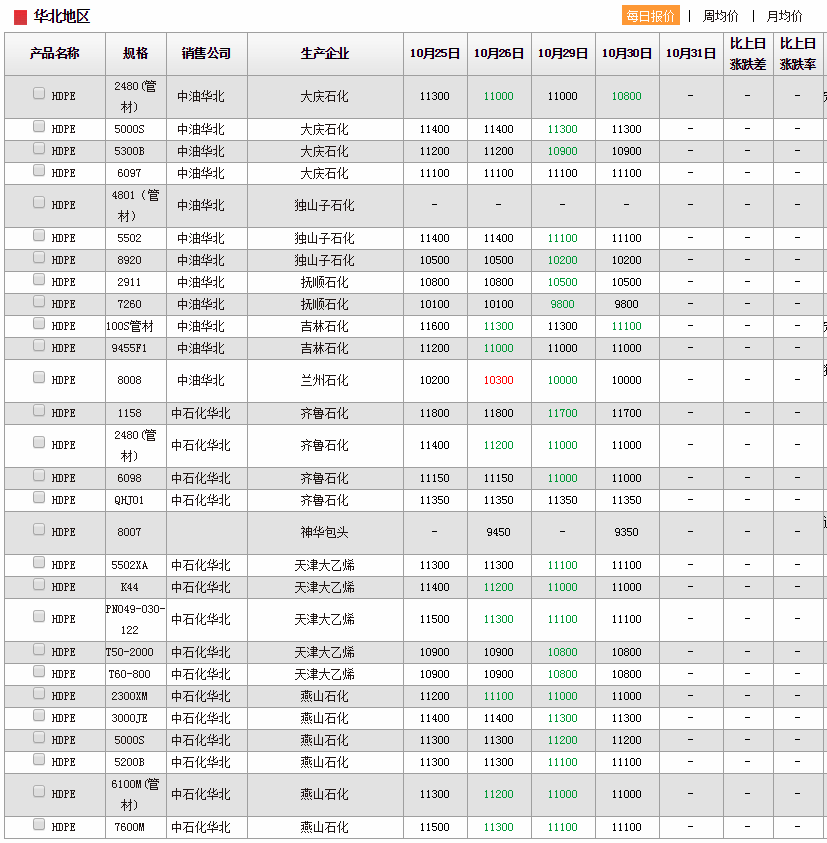Click the 华北地区 section title

(x=61, y=17)
